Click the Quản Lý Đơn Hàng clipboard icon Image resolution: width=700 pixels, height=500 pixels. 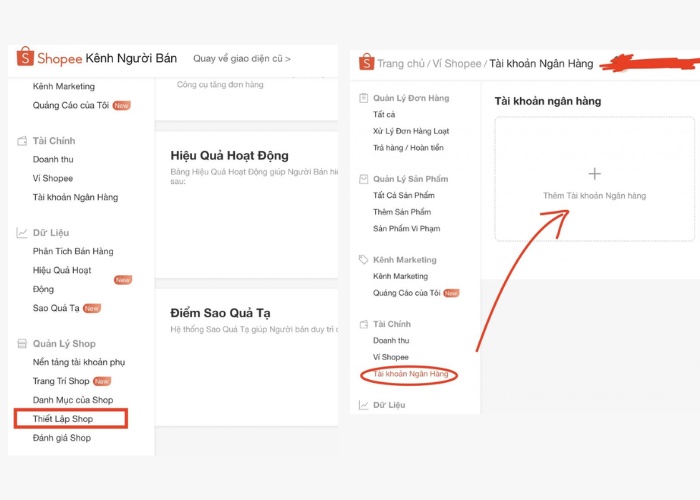coord(363,98)
